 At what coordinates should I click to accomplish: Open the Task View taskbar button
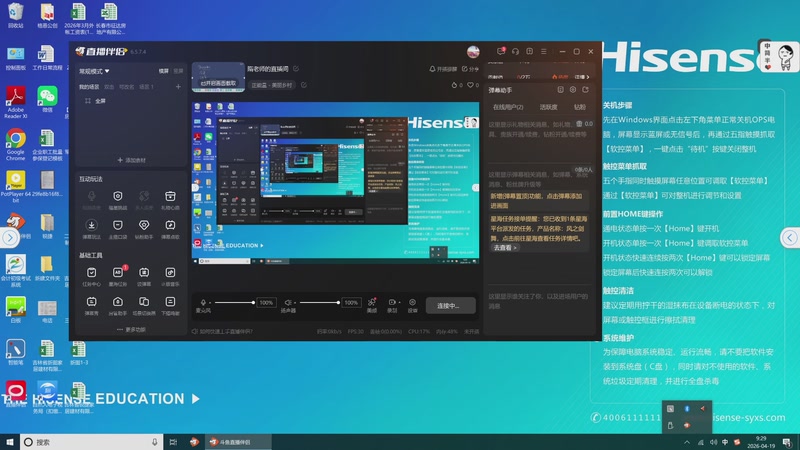(x=173, y=442)
